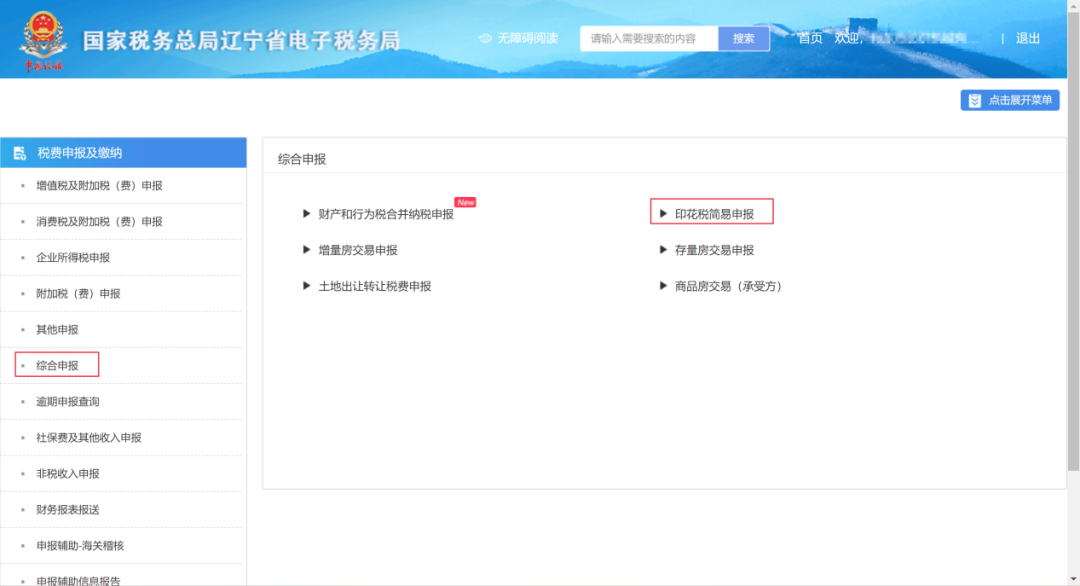Screen dimensions: 1080x586
Task: Open 商品房交易（承受方） link
Action: 729,286
